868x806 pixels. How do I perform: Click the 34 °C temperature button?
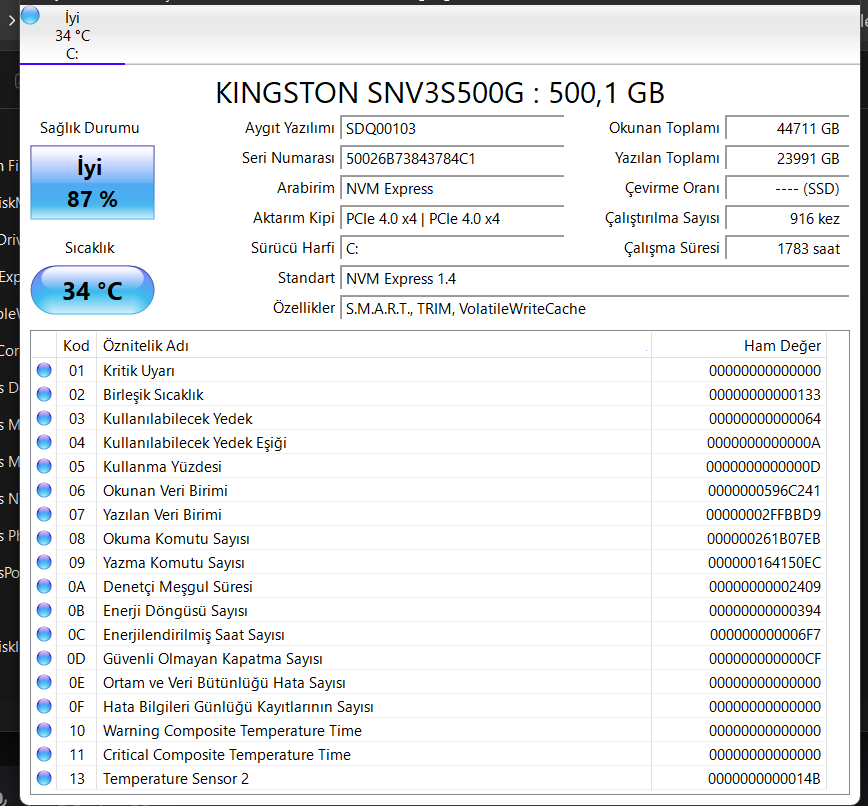point(92,290)
